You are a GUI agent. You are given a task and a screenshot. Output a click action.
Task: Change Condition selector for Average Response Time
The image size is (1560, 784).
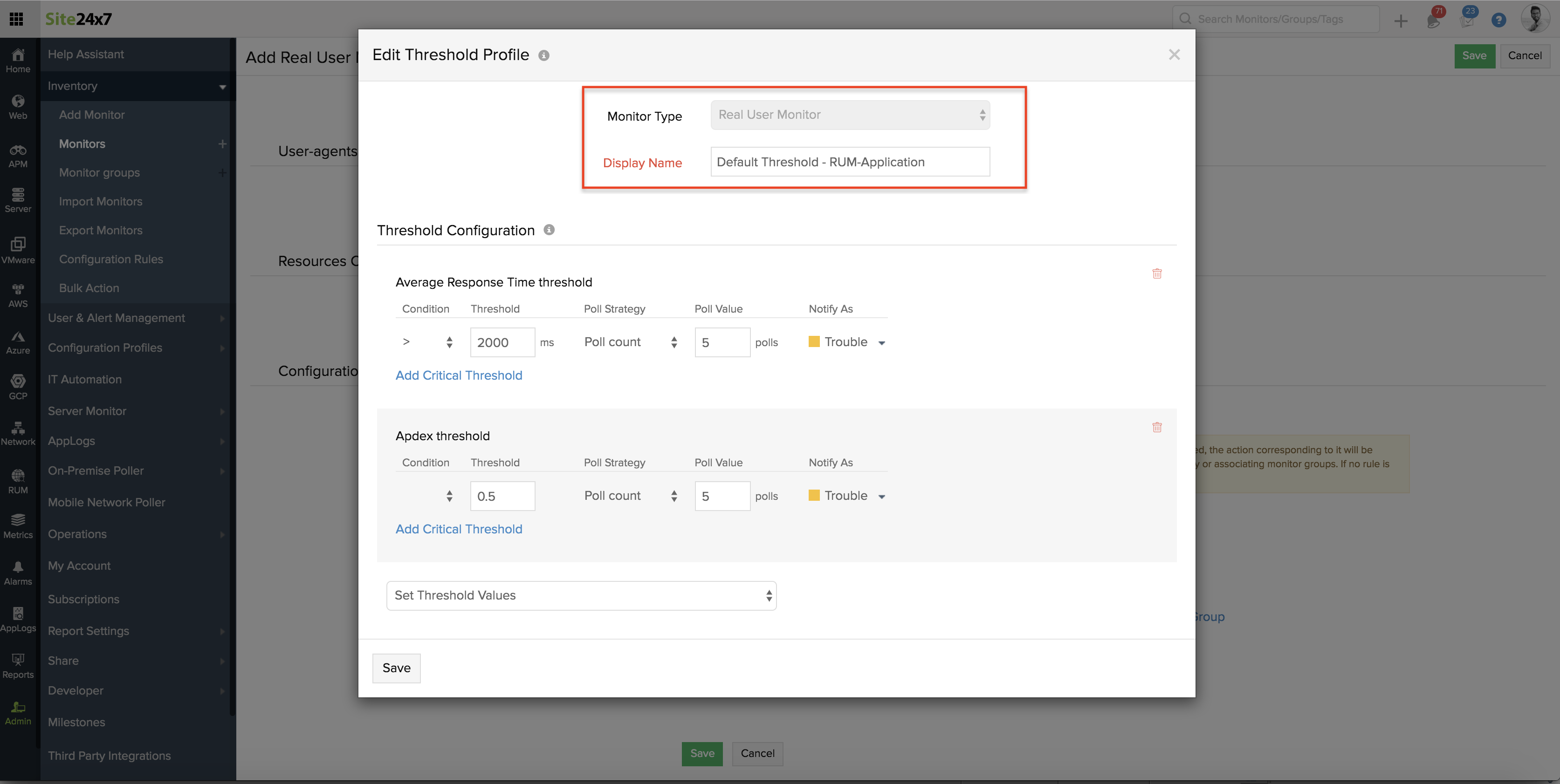click(x=427, y=342)
